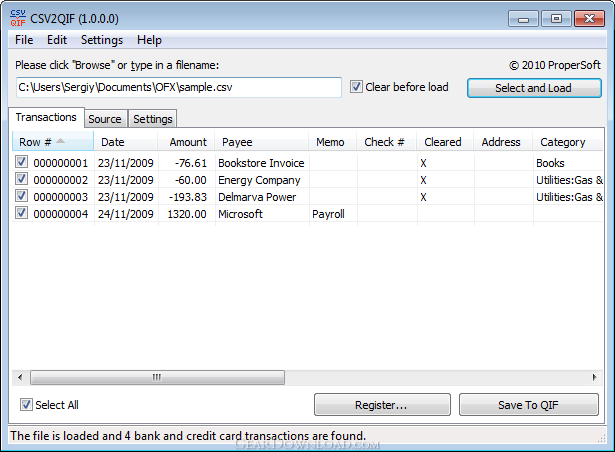
Task: Switch to the Source tab
Action: click(105, 119)
